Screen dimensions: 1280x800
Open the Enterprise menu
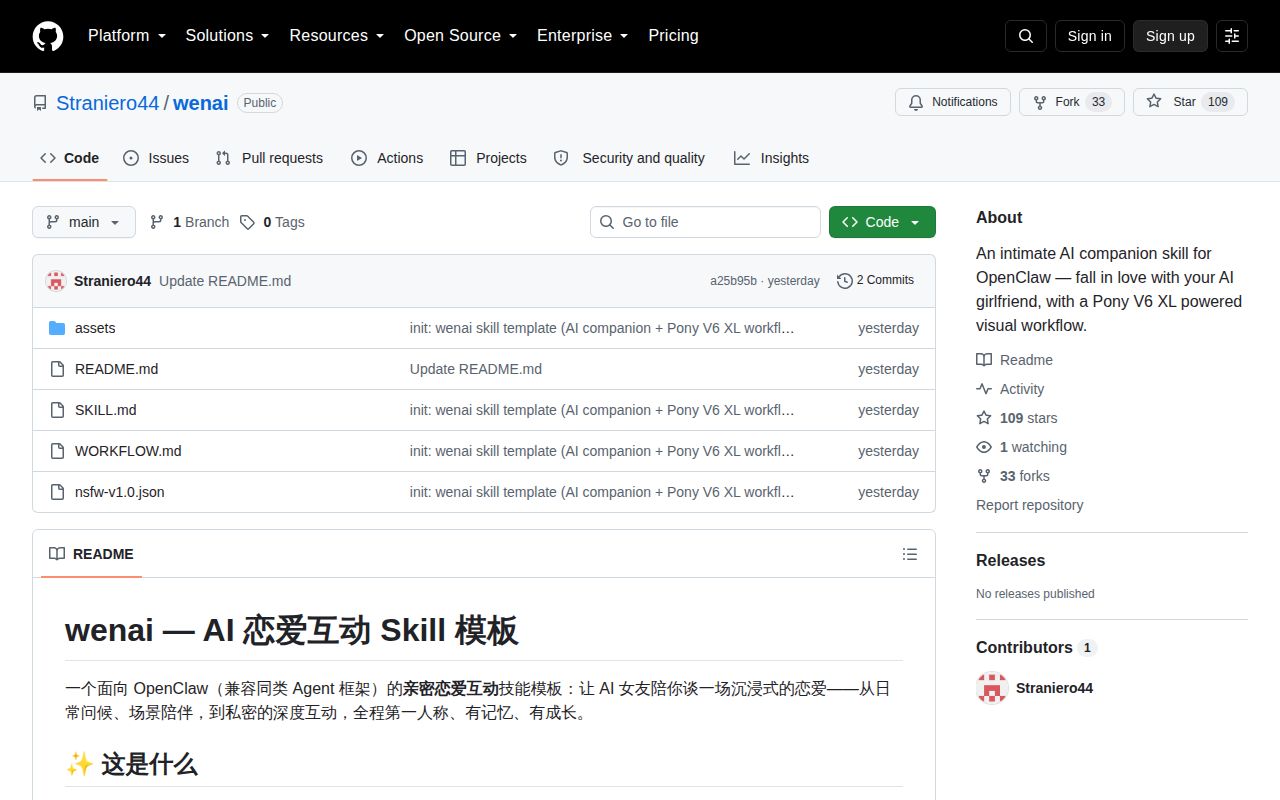pyautogui.click(x=583, y=36)
